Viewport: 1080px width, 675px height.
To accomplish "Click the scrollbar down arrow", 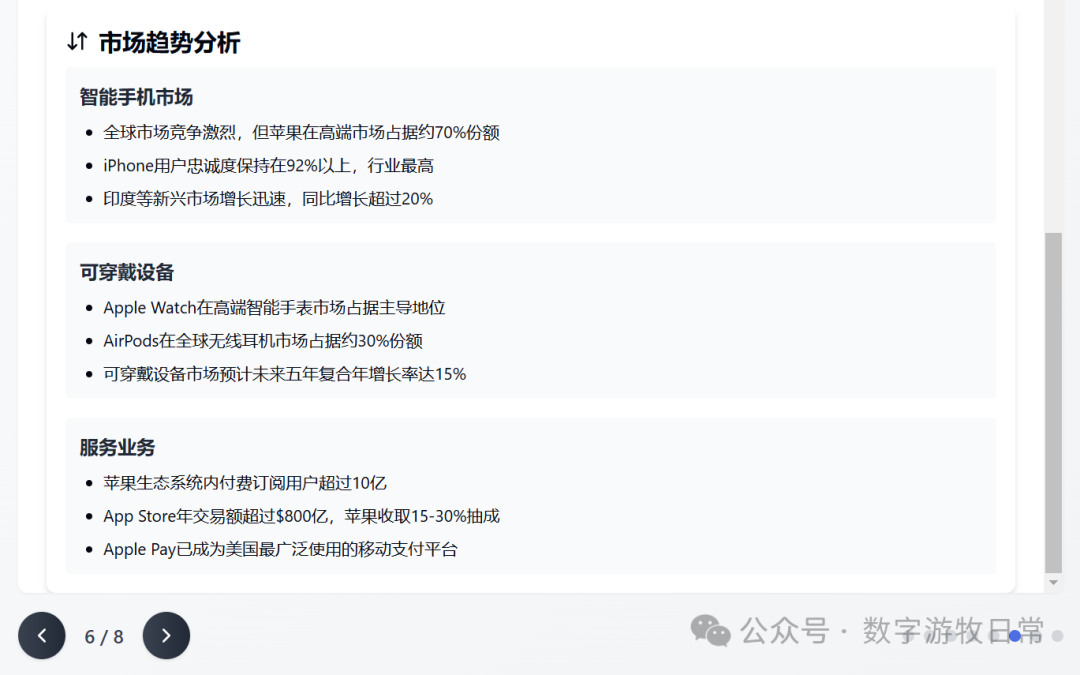I will tap(1053, 582).
